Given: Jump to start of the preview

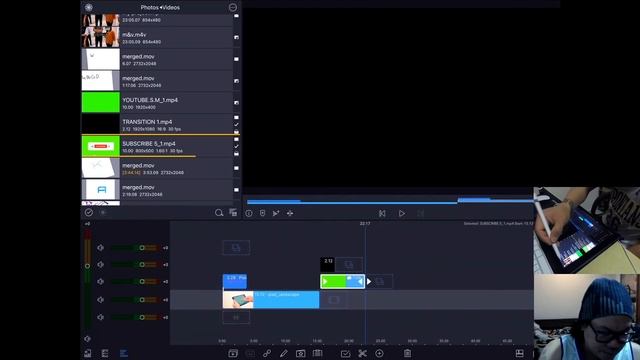Looking at the screenshot, I should coord(382,213).
